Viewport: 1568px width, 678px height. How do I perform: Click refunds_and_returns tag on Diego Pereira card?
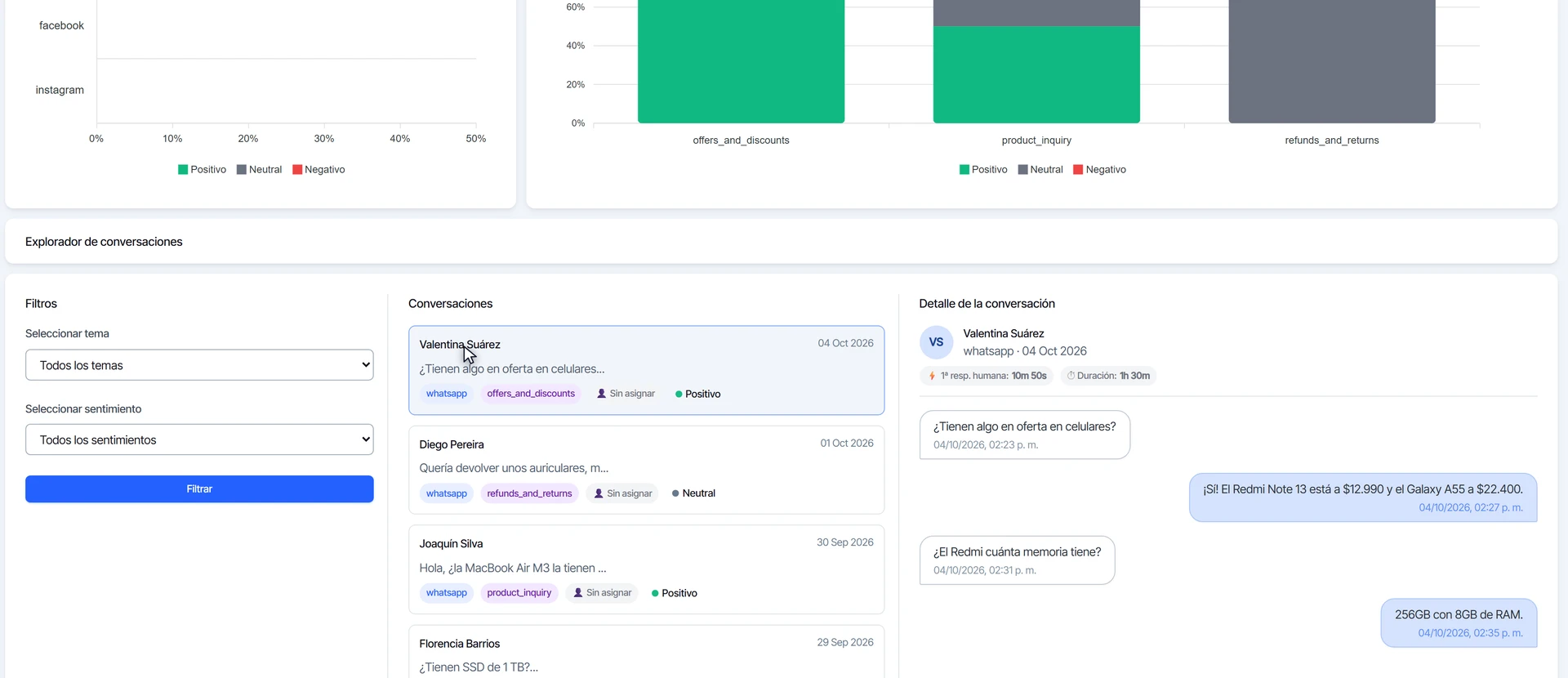[x=529, y=493]
